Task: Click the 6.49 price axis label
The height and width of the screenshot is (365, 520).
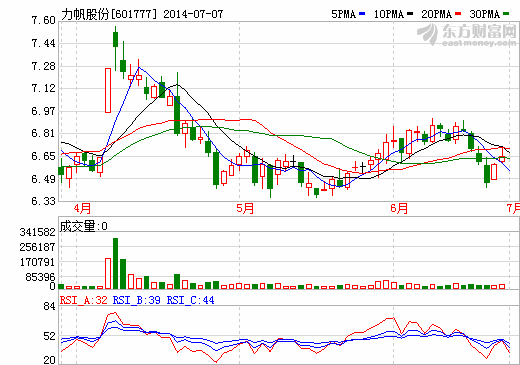Action: [43, 179]
